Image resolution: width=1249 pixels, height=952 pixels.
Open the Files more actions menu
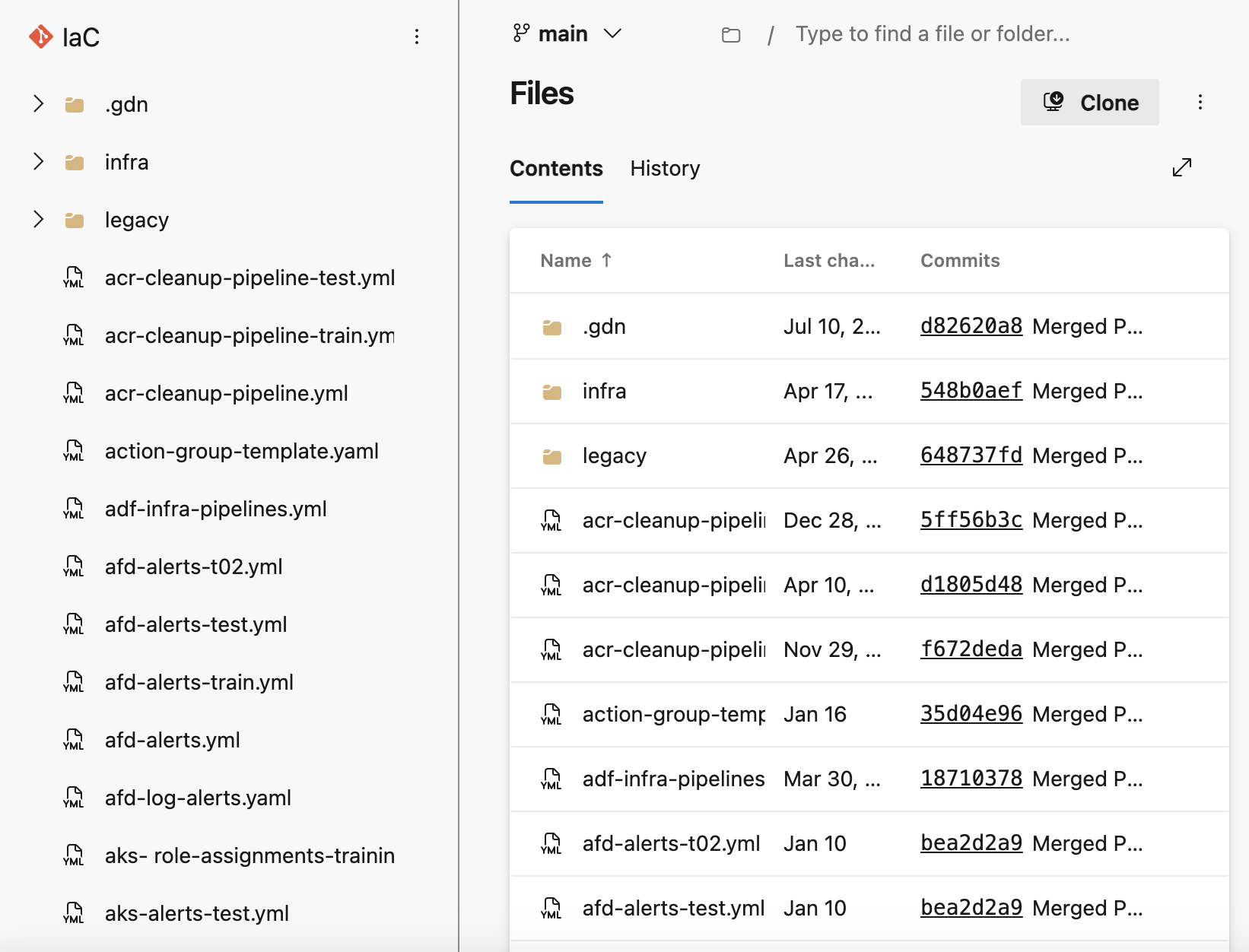click(x=1200, y=103)
